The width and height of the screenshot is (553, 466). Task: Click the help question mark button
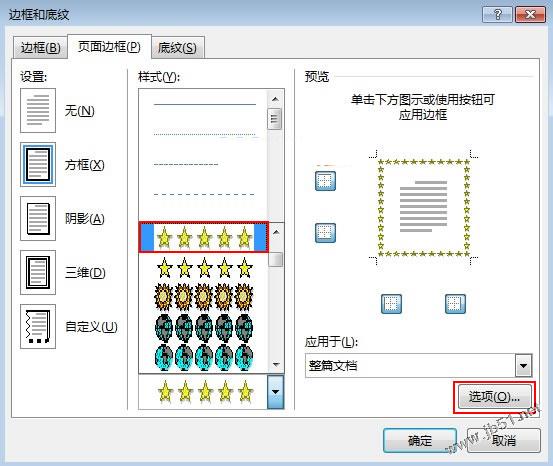coord(497,15)
